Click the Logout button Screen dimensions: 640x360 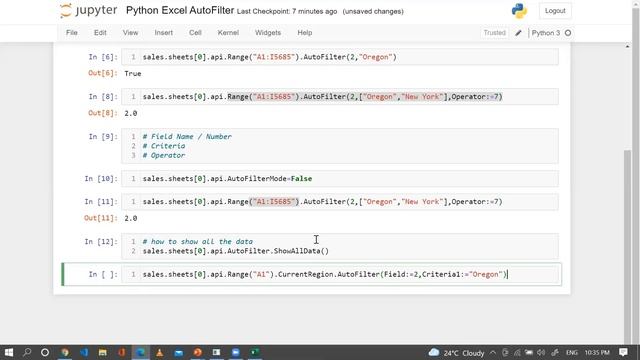[555, 11]
